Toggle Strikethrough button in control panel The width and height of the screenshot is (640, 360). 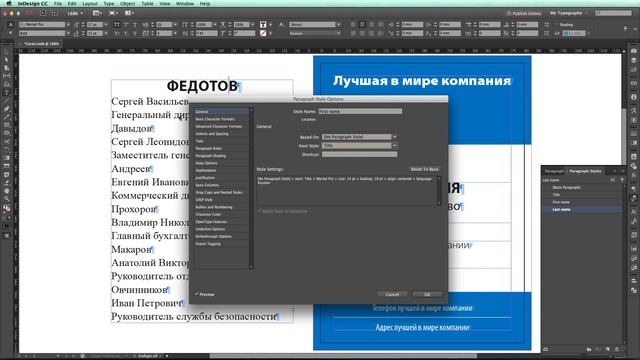(x=135, y=33)
